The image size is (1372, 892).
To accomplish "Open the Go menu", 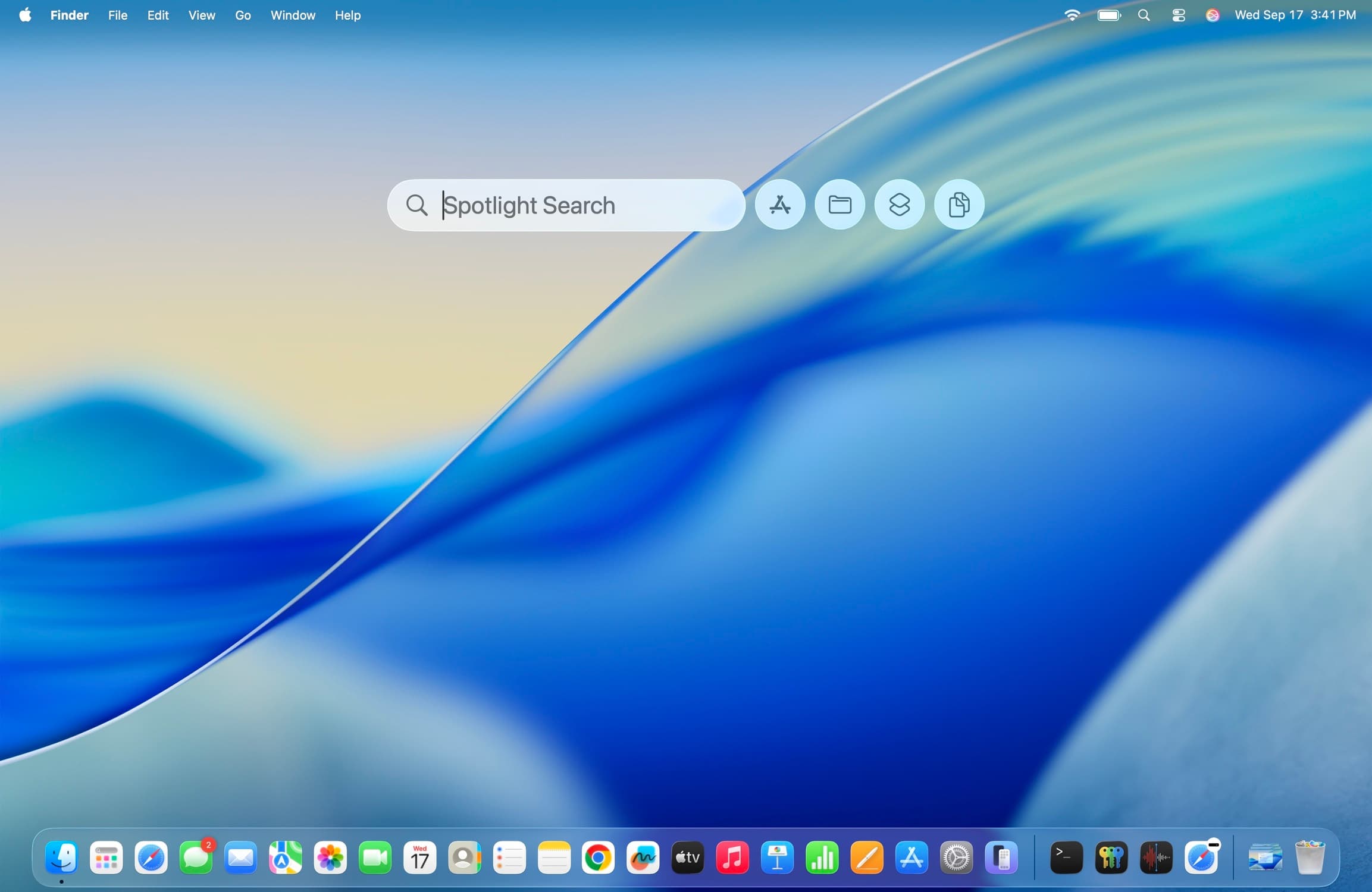I will point(243,15).
